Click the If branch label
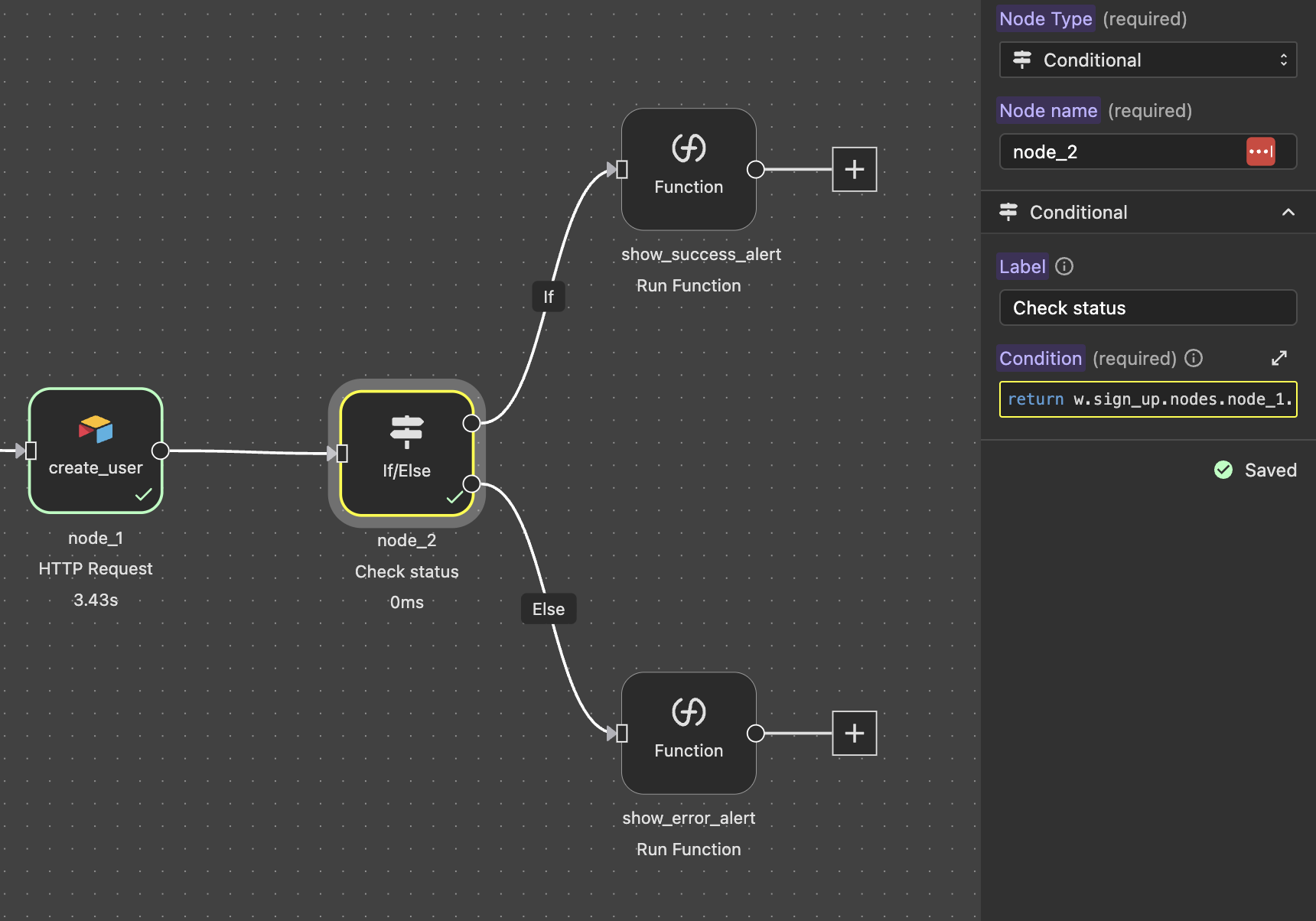Image resolution: width=1316 pixels, height=921 pixels. pyautogui.click(x=549, y=297)
